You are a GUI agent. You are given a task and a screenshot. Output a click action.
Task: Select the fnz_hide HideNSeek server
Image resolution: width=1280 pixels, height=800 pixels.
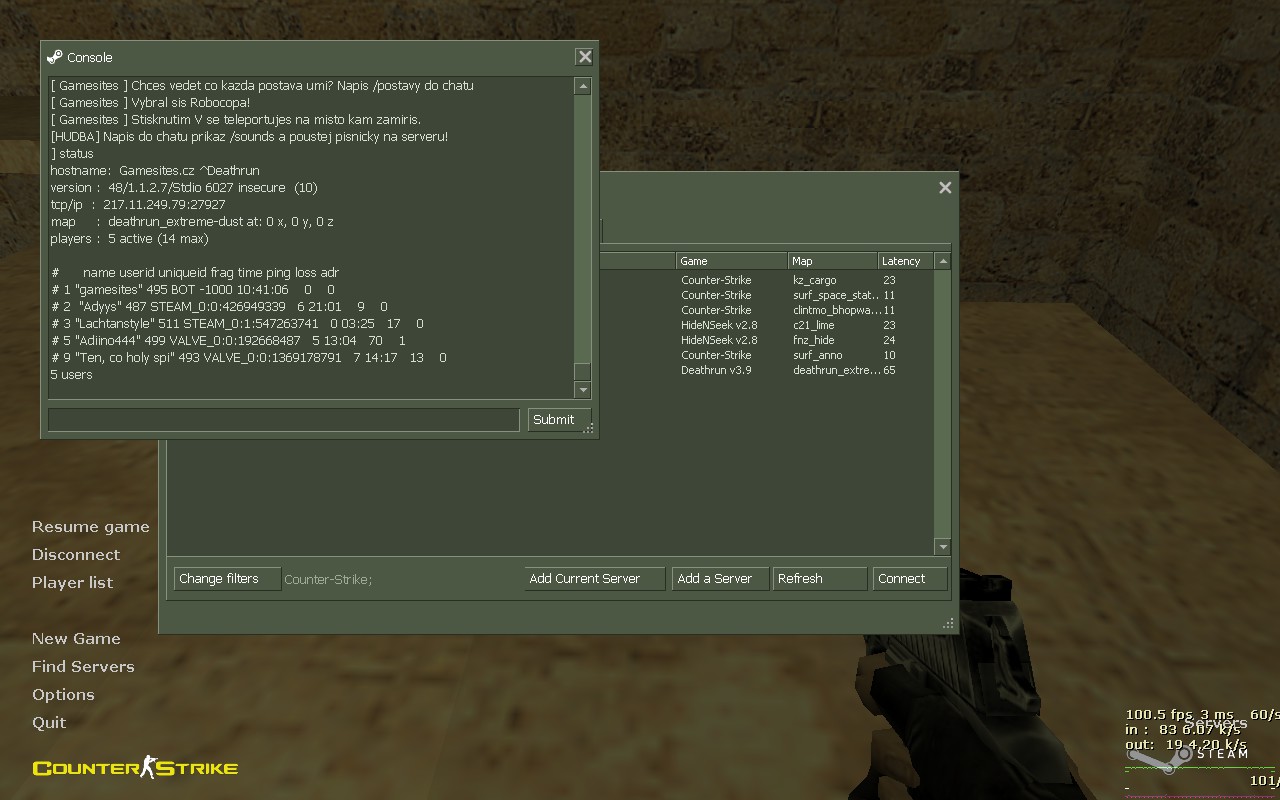(766, 340)
